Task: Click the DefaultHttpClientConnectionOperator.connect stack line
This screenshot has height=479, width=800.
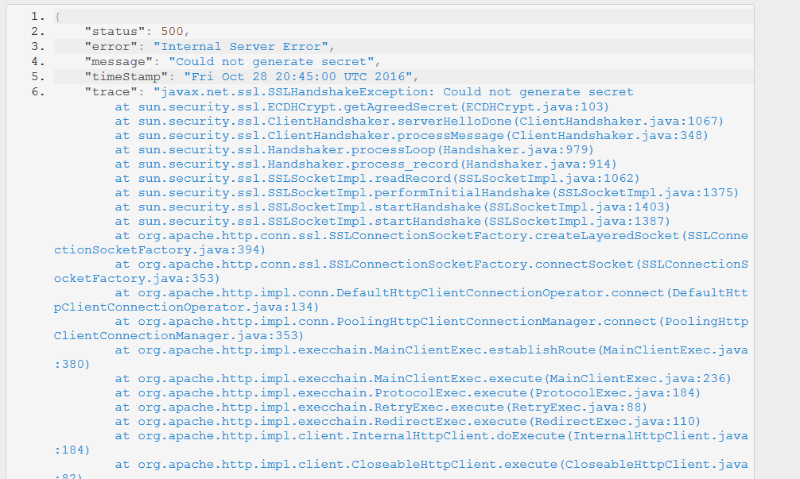Action: pyautogui.click(x=431, y=293)
